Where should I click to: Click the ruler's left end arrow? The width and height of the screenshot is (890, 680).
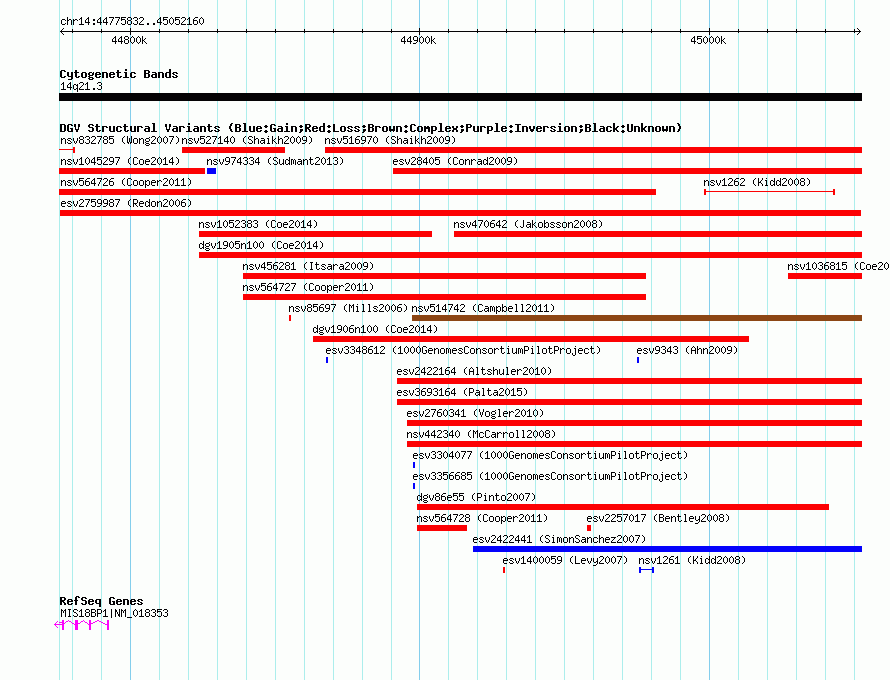click(x=62, y=31)
